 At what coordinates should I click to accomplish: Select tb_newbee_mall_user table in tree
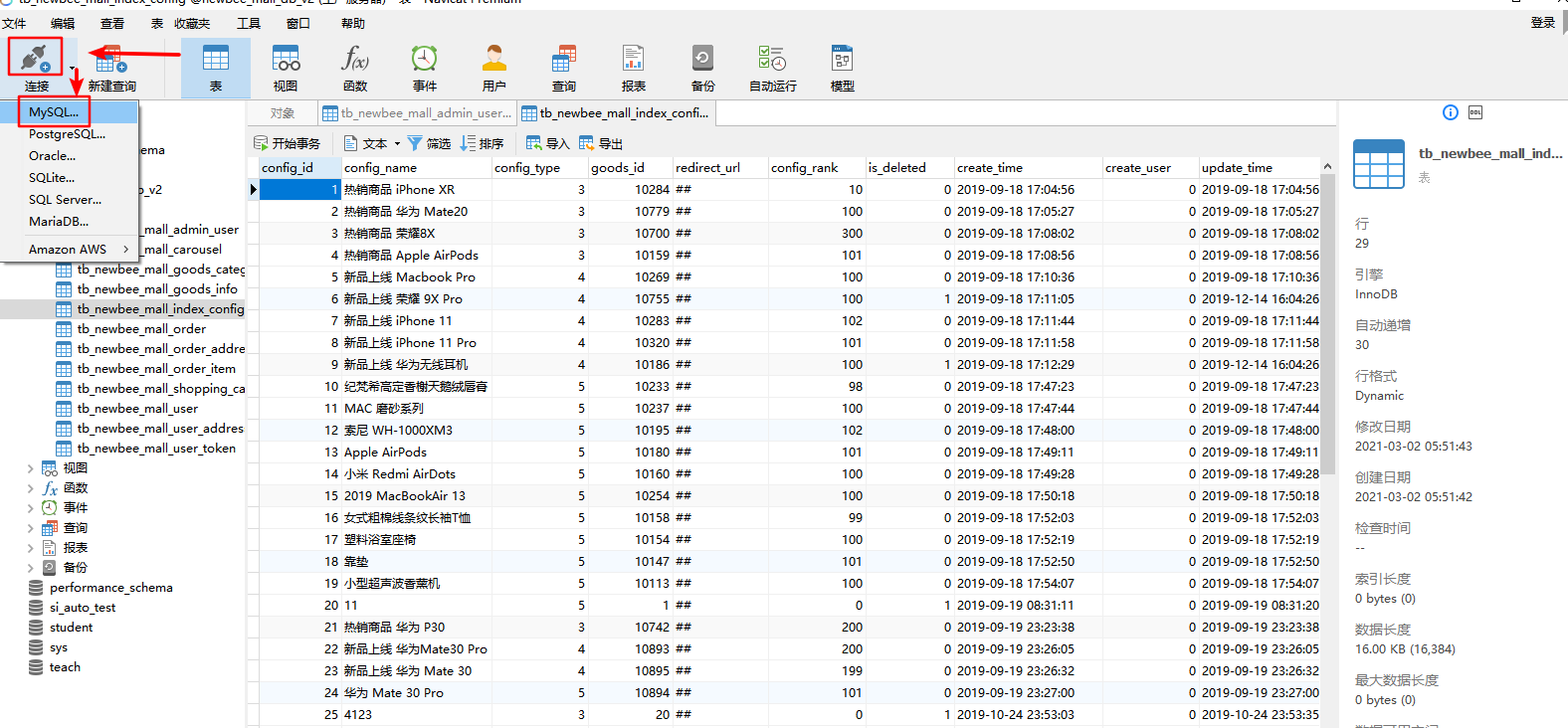[137, 409]
